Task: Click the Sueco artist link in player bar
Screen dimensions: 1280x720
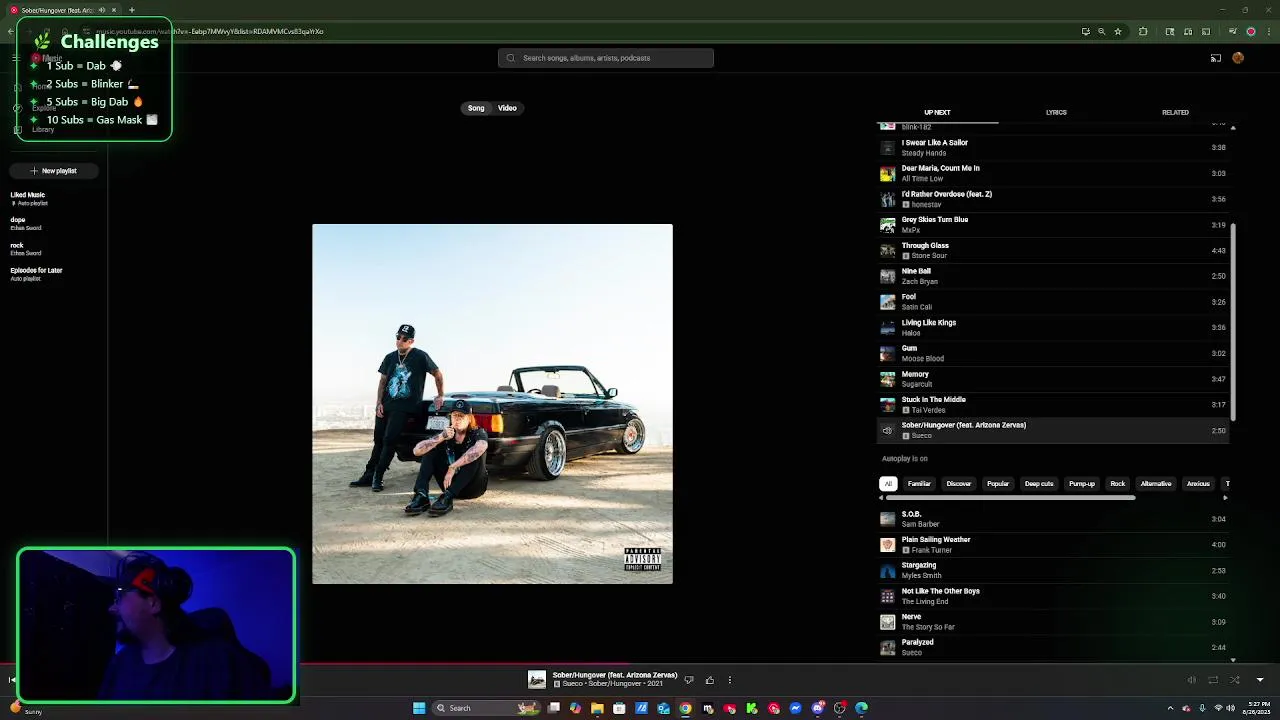Action: 571,684
